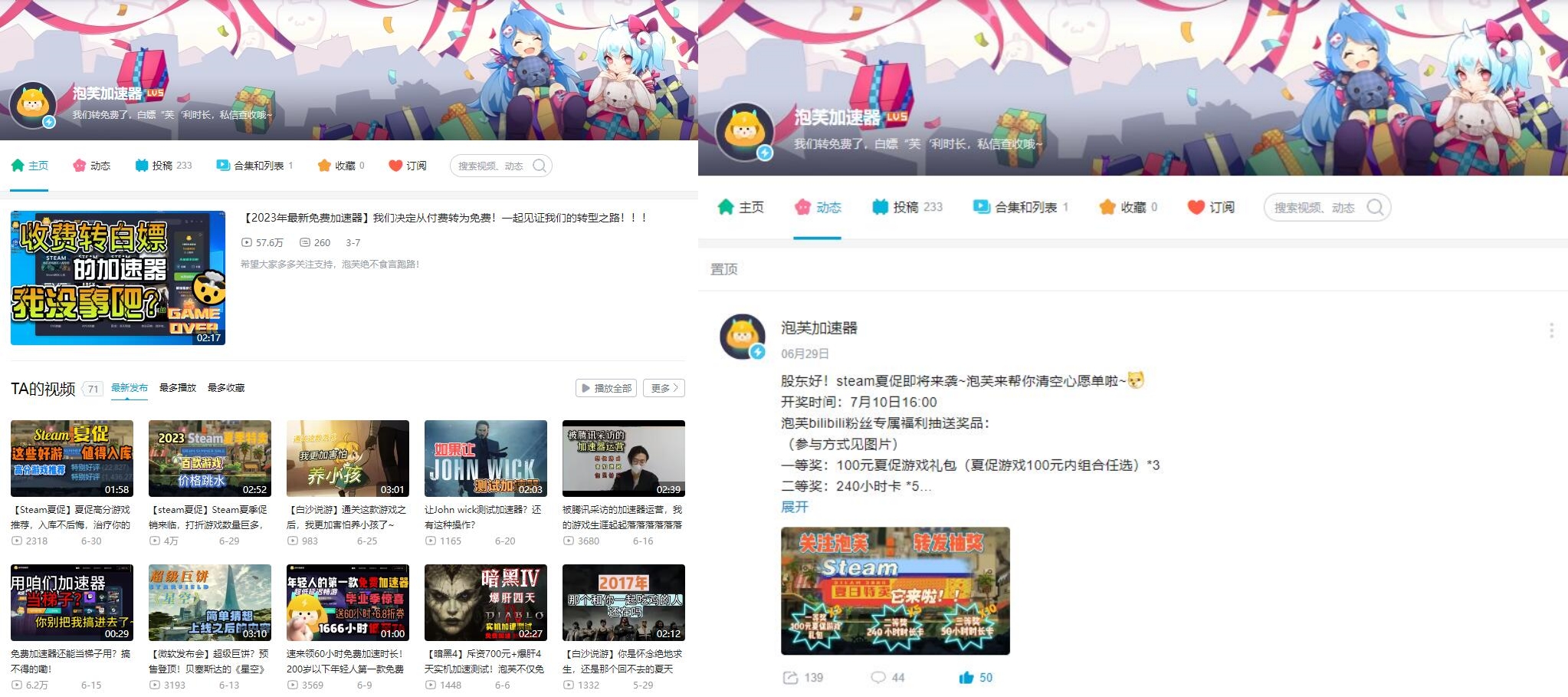1568x697 pixels.
Task: Select 动态 tab in right page
Action: (x=818, y=207)
